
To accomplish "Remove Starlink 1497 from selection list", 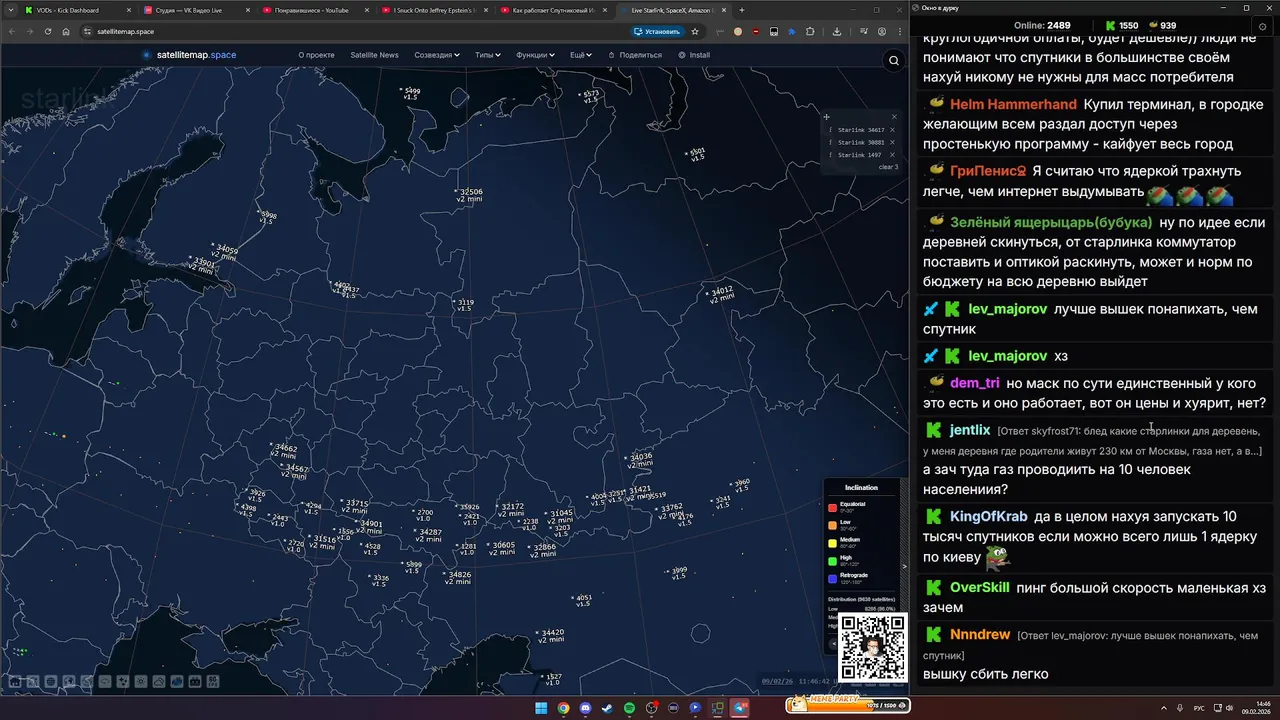I will coord(892,155).
